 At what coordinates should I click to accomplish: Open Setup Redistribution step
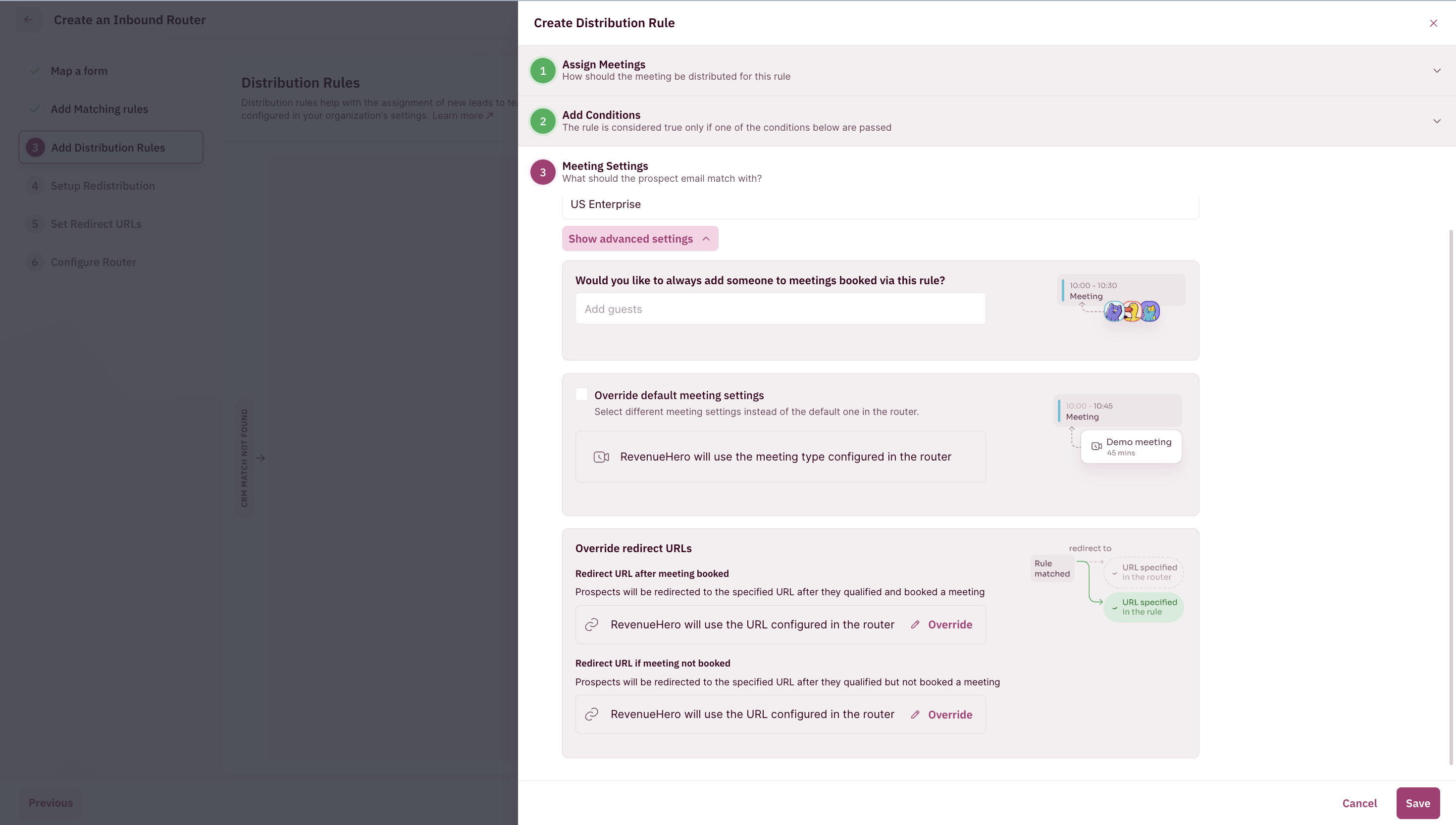pyautogui.click(x=103, y=186)
